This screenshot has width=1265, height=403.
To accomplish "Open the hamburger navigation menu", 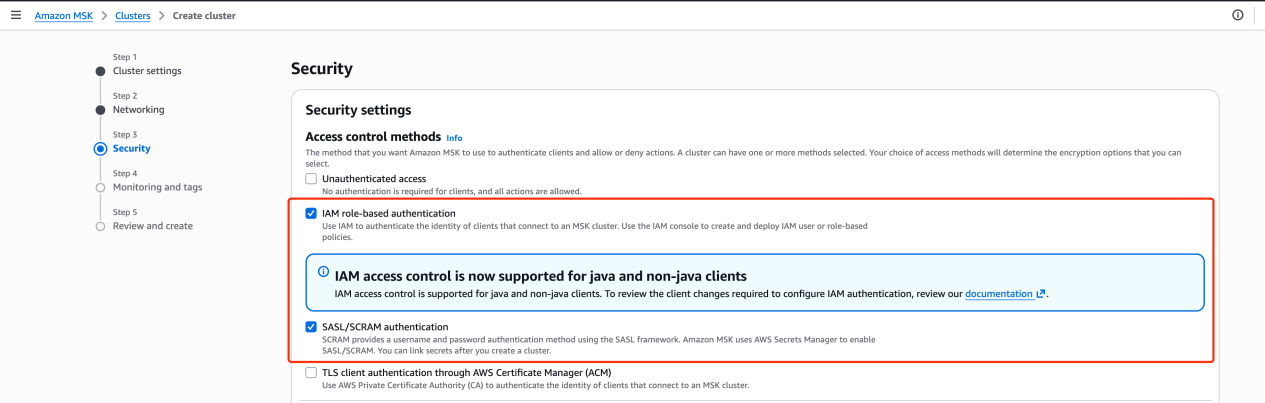I will (15, 15).
